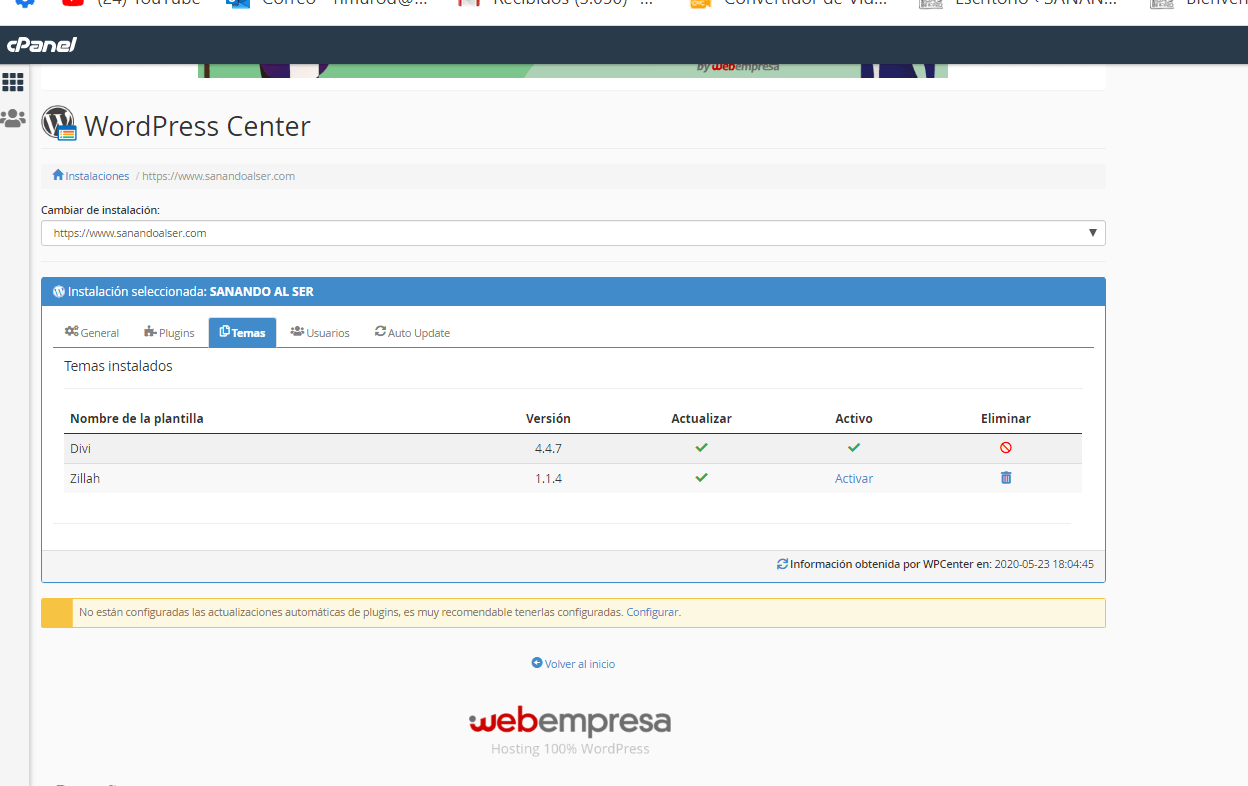Viewport: 1248px width, 786px height.
Task: Open the user manager people icon
Action: pos(13,118)
